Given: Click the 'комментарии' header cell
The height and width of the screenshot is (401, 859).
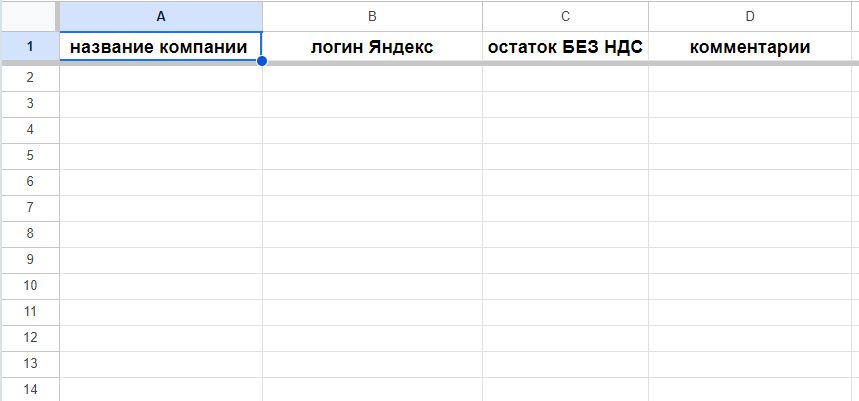Looking at the screenshot, I should click(x=750, y=47).
